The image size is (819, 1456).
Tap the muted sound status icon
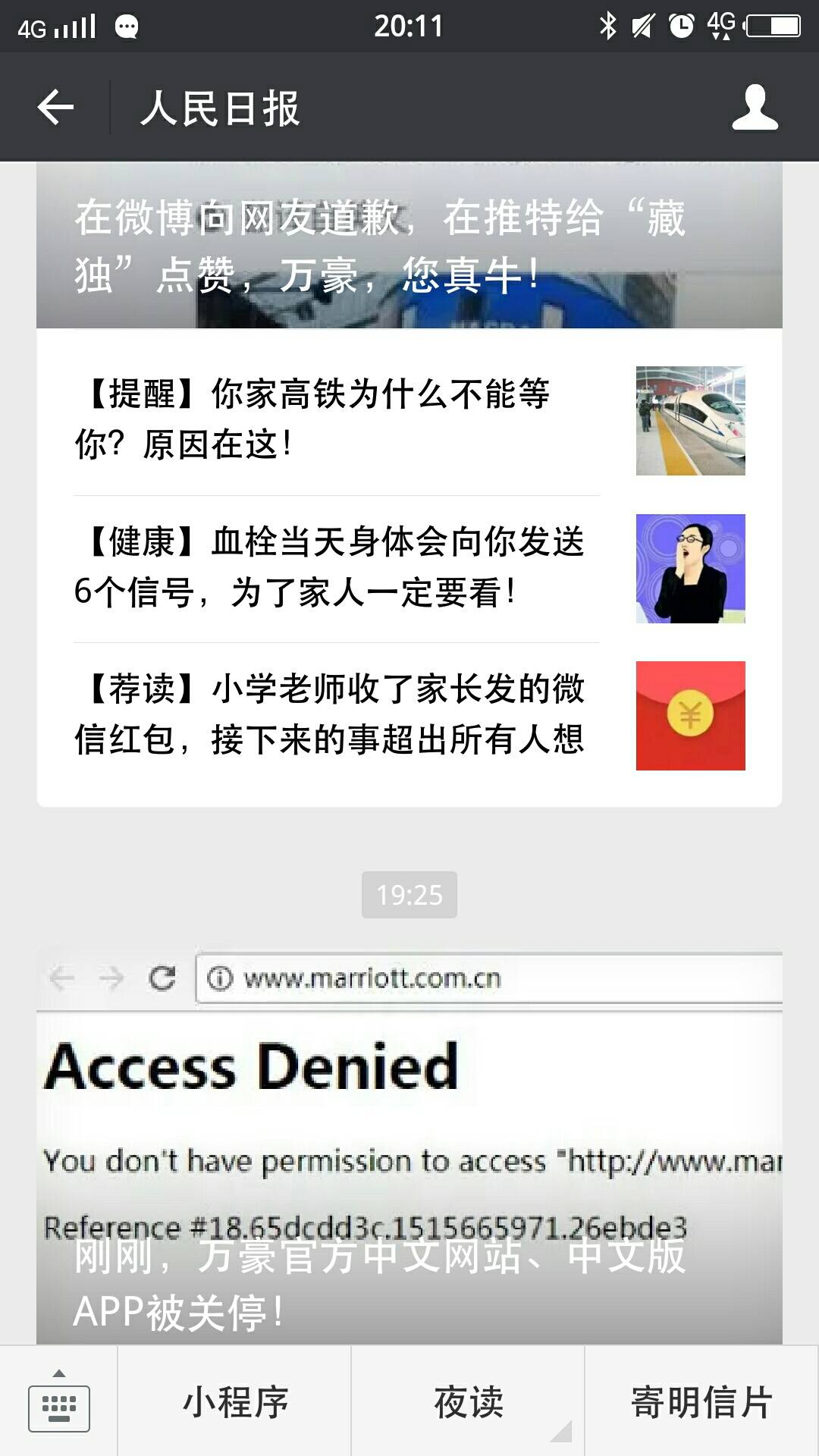coord(643,26)
